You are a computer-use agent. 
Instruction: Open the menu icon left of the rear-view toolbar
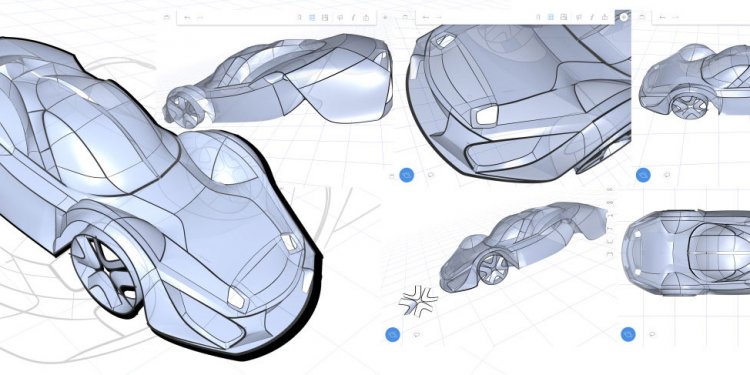166,18
